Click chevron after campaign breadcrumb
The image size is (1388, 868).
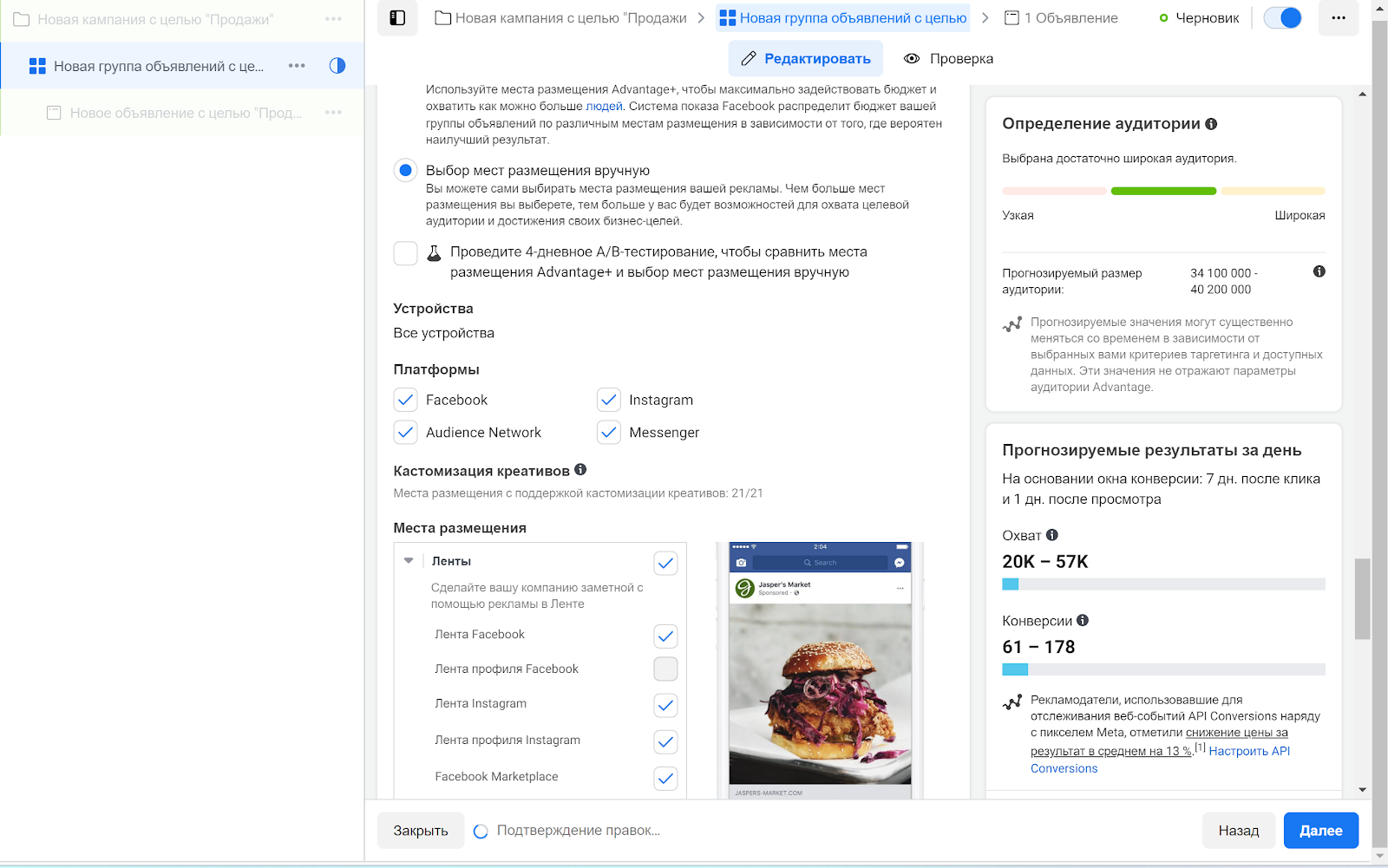pyautogui.click(x=701, y=18)
